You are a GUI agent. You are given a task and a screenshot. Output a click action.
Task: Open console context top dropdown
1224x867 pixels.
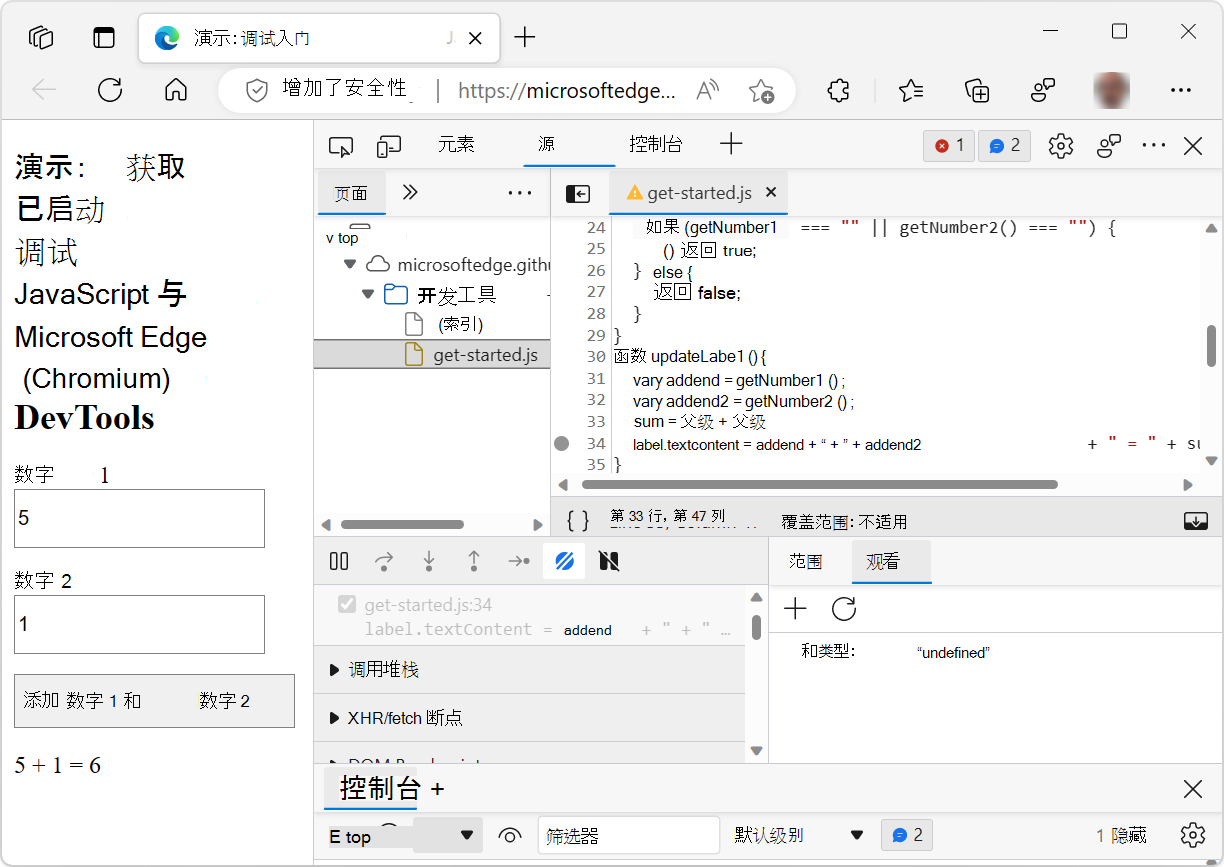(403, 836)
